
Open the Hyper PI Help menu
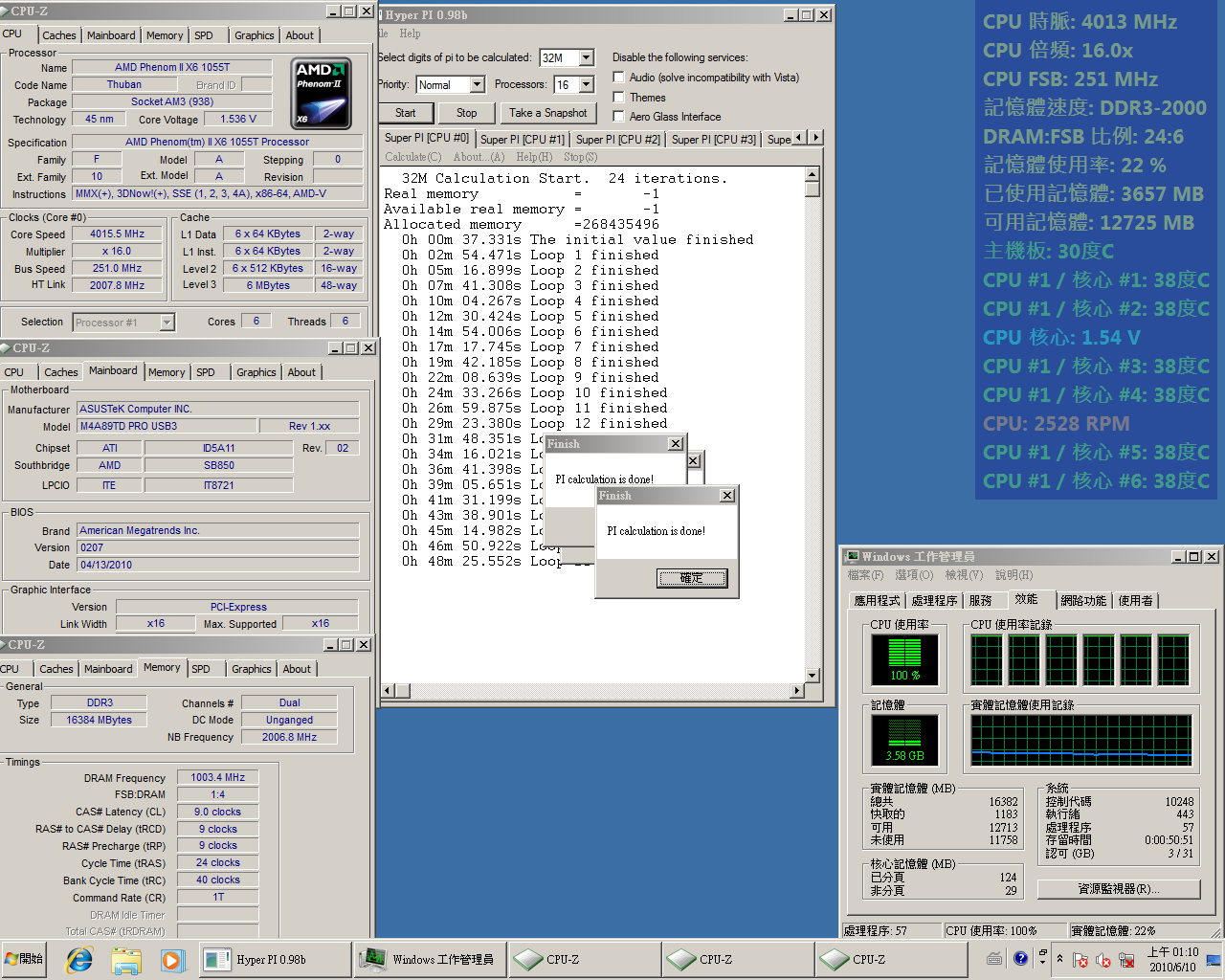coord(410,33)
